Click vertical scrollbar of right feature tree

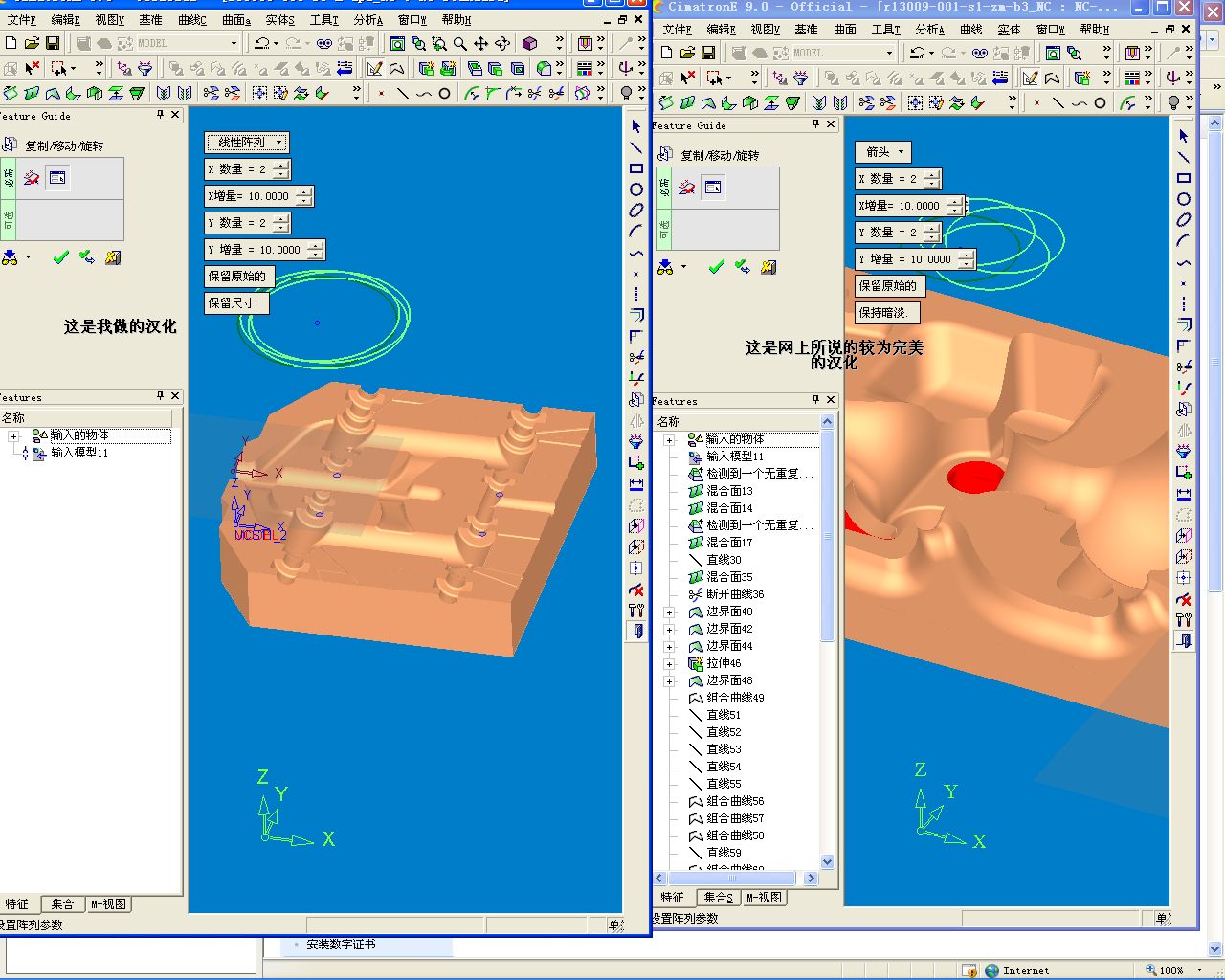click(x=828, y=642)
